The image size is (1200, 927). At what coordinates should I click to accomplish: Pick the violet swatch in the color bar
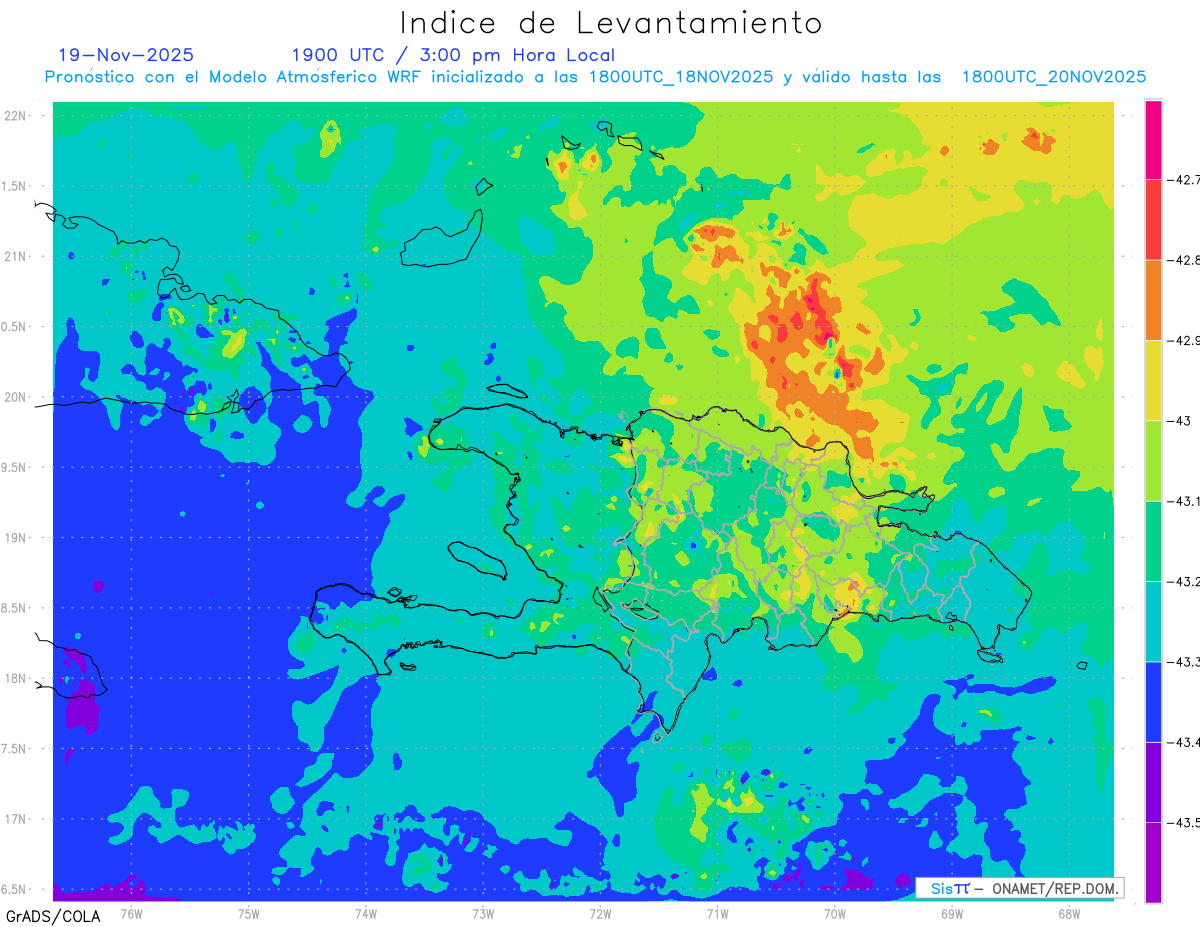[x=1153, y=782]
